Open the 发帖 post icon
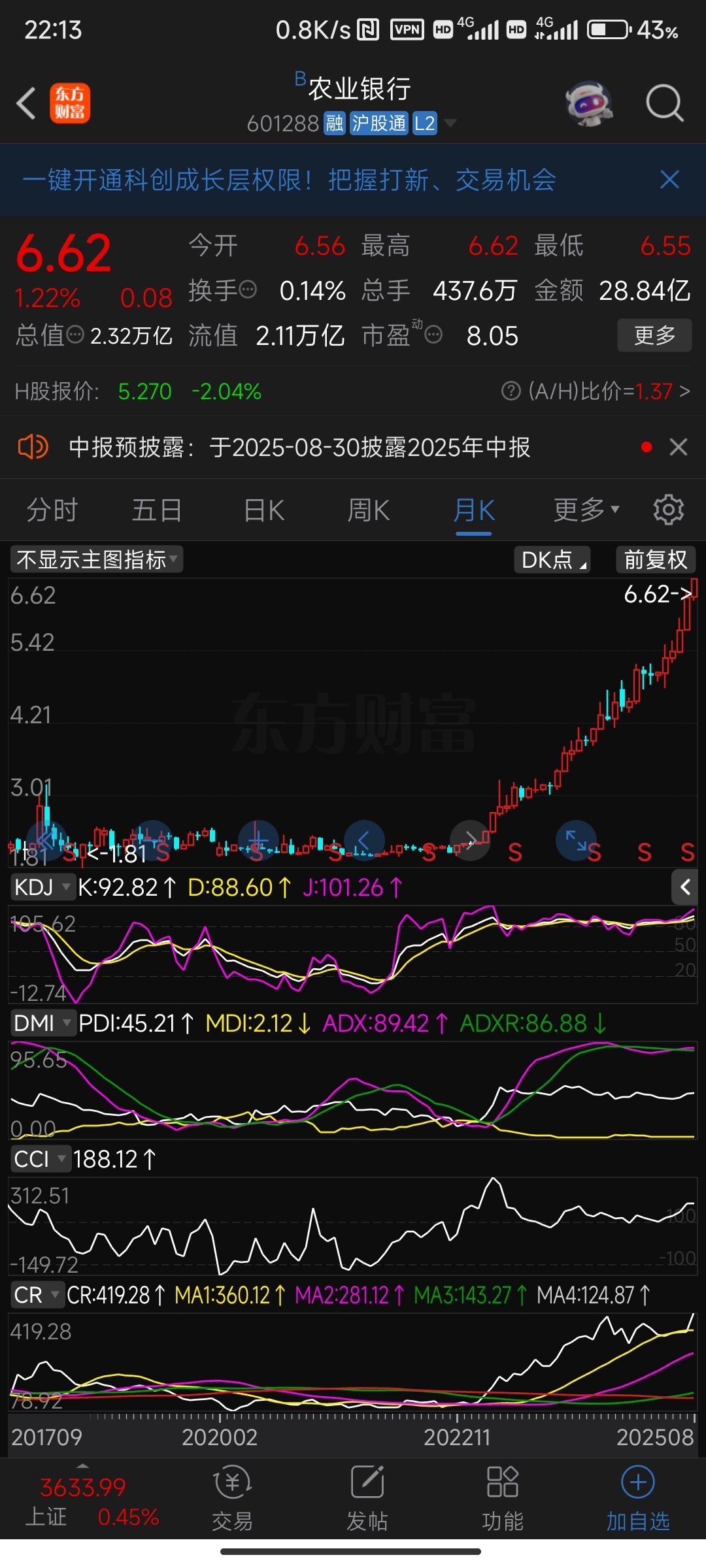The height and width of the screenshot is (1568, 706). click(x=367, y=1499)
